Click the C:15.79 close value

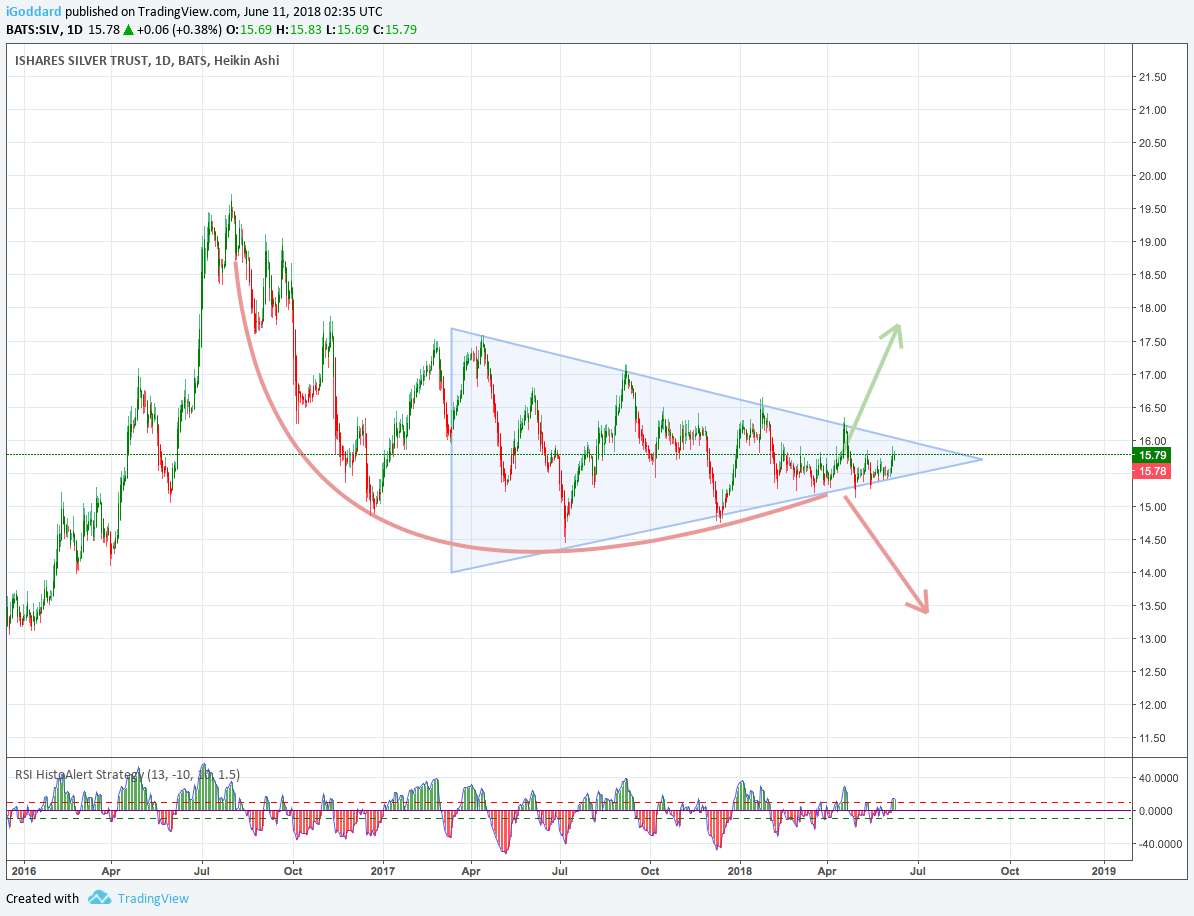pyautogui.click(x=393, y=30)
